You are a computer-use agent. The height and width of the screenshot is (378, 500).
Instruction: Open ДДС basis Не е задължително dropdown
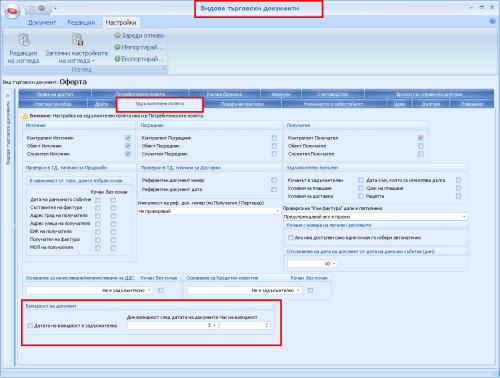(149, 290)
